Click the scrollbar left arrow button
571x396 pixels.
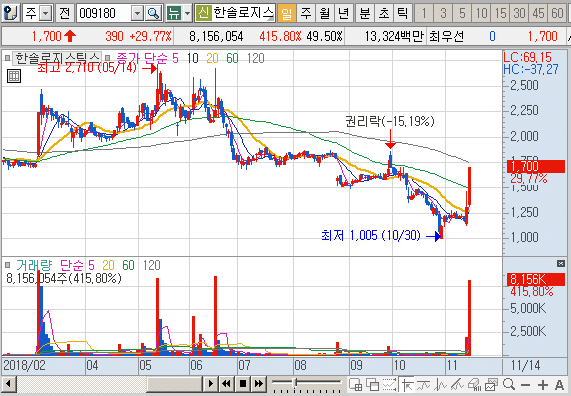(8, 384)
